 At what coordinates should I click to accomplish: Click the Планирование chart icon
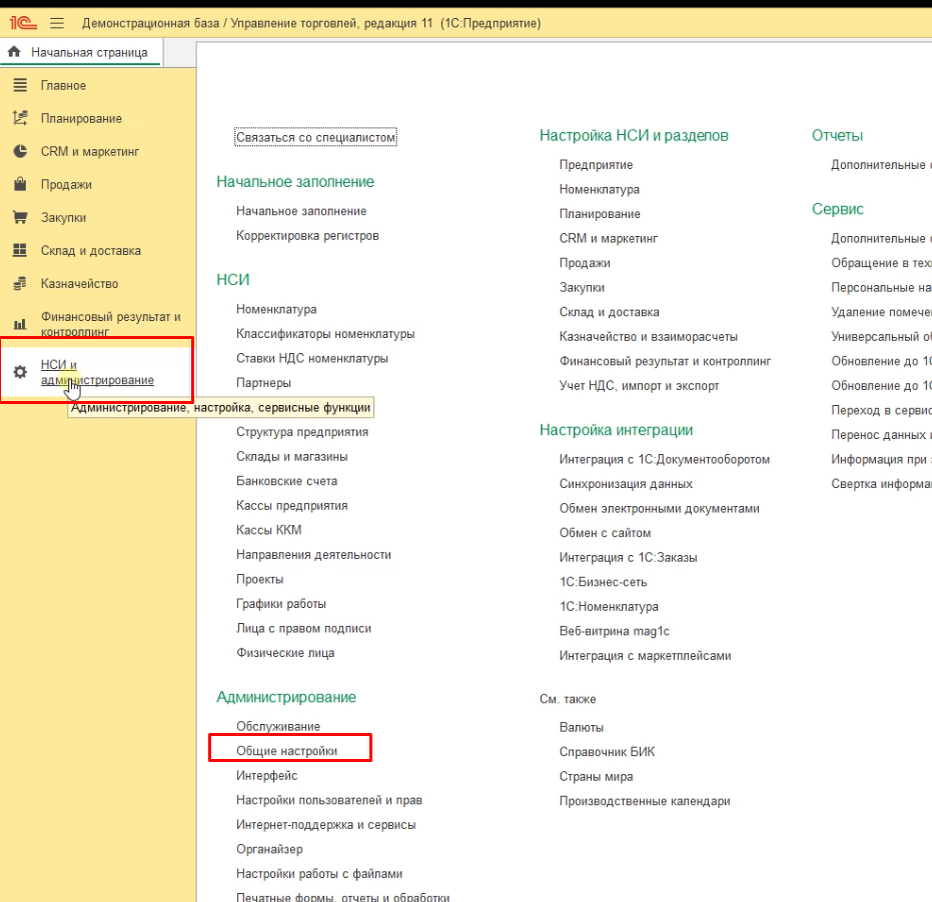tap(20, 118)
